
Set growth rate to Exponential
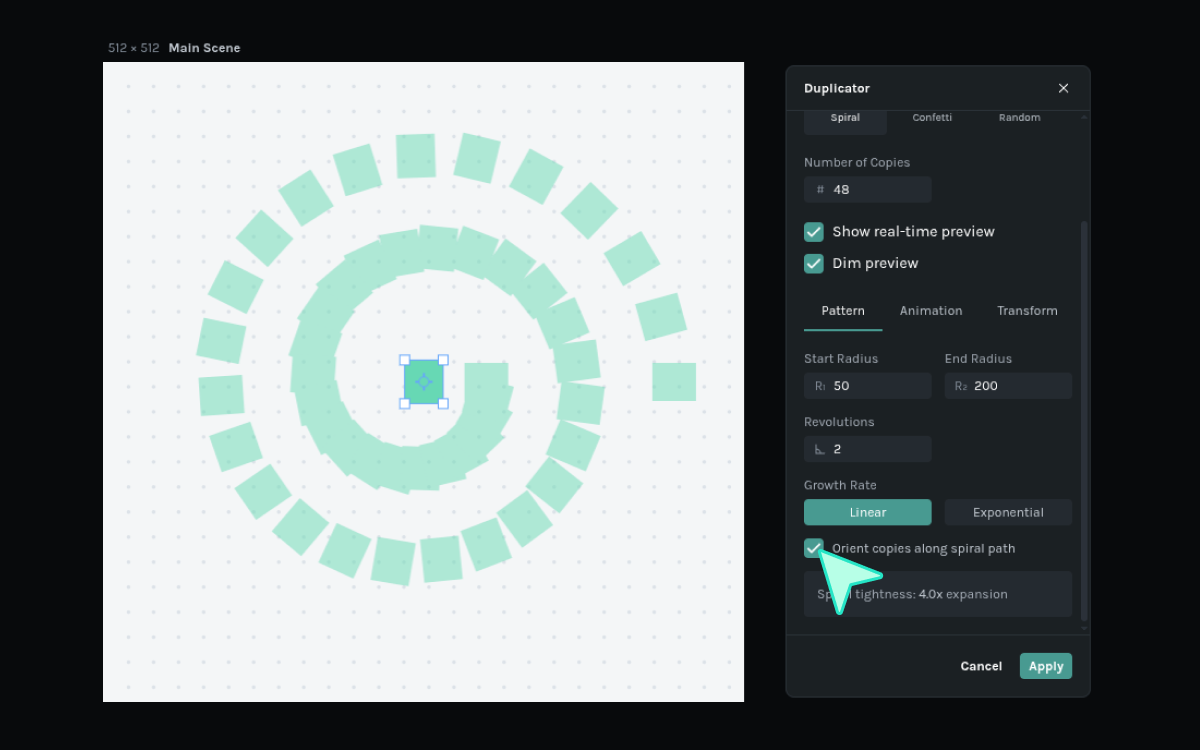click(x=1008, y=512)
